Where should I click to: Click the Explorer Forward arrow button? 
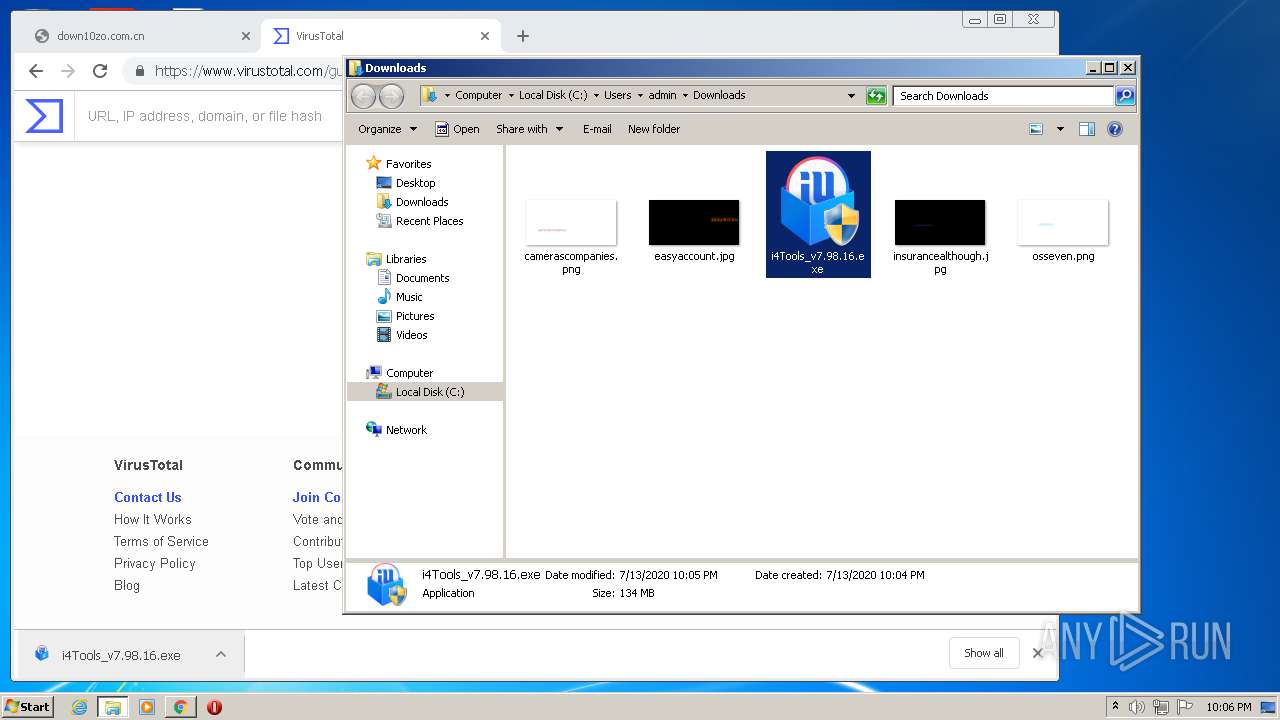coord(392,96)
